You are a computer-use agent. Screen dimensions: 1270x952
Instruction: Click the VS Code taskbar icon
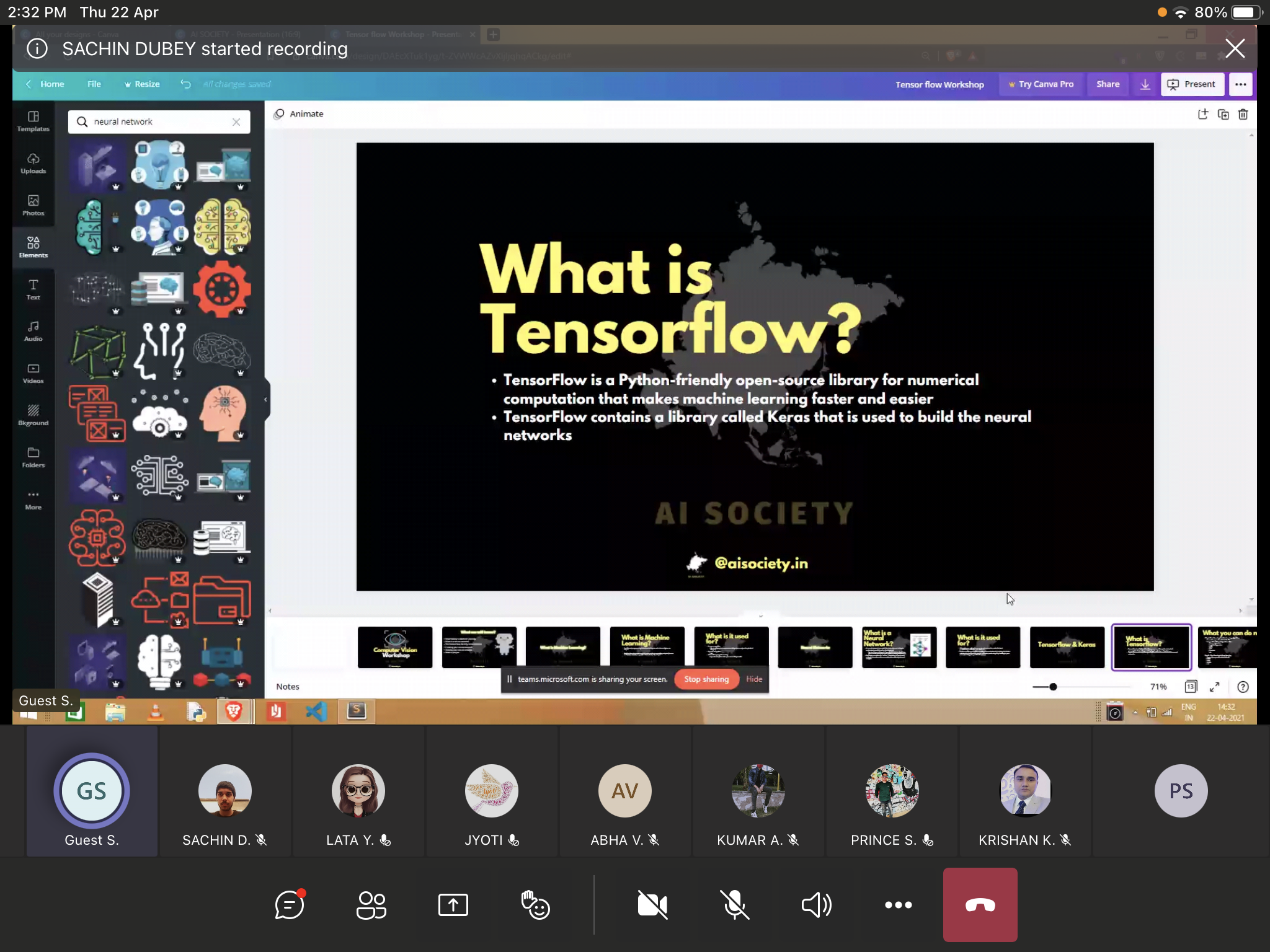(316, 712)
